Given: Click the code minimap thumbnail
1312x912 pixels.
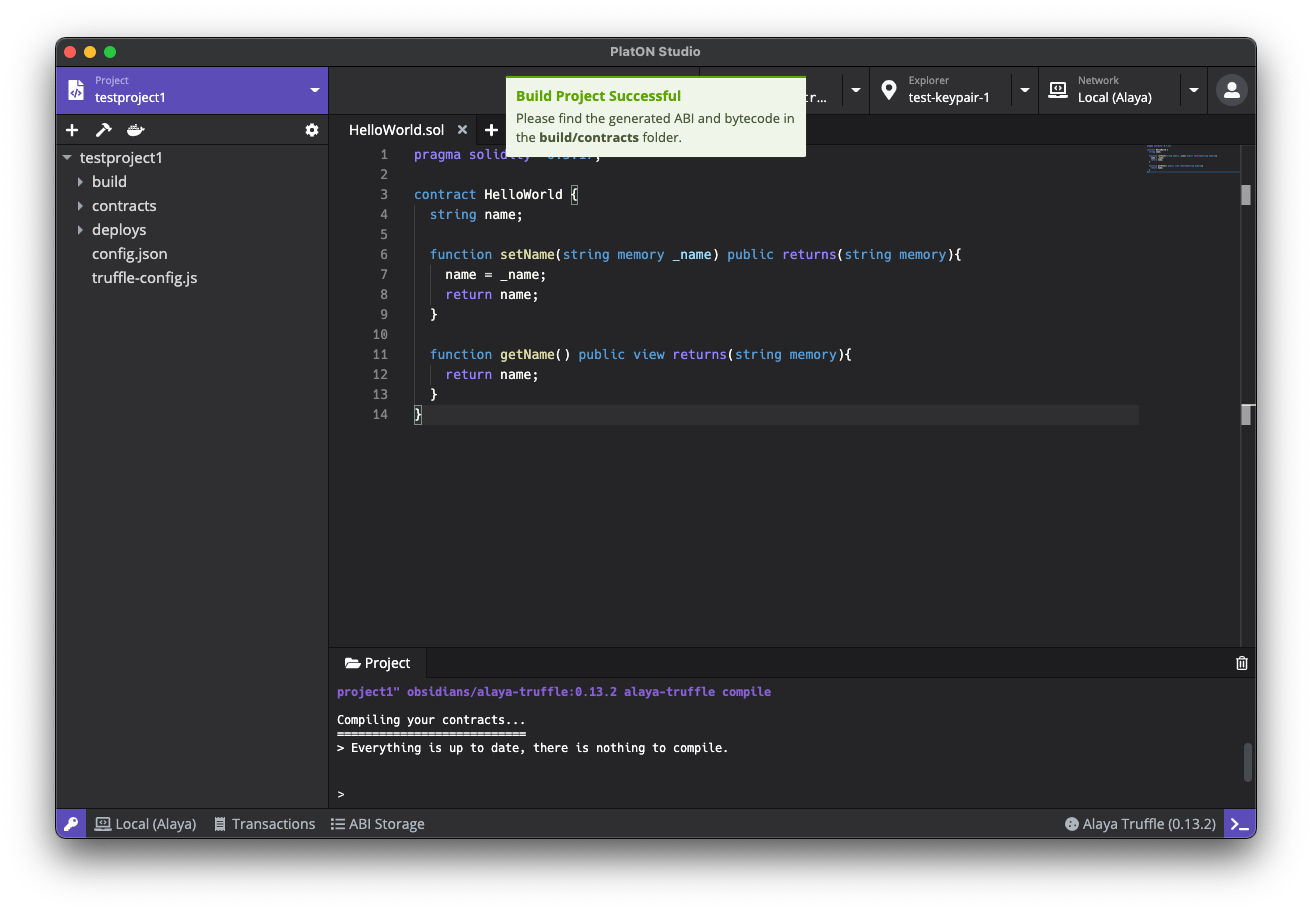Looking at the screenshot, I should (x=1192, y=159).
